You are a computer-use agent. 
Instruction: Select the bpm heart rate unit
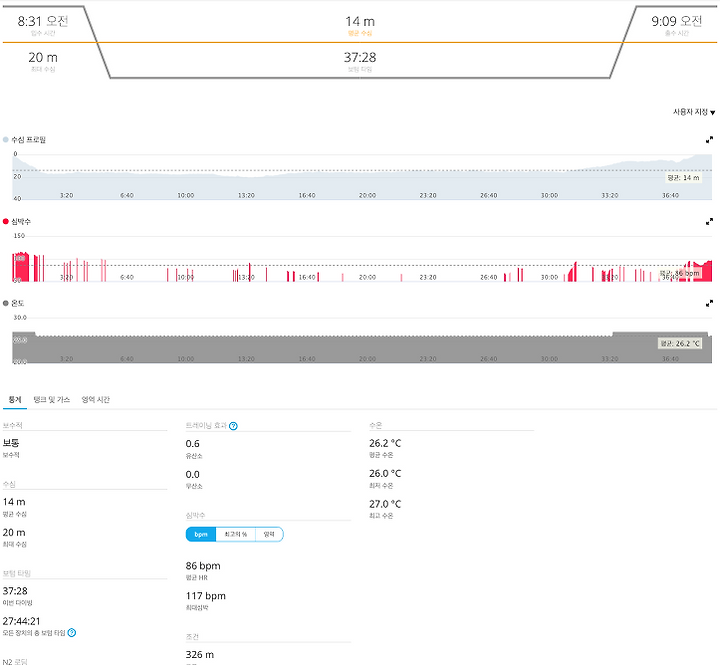pyautogui.click(x=201, y=535)
